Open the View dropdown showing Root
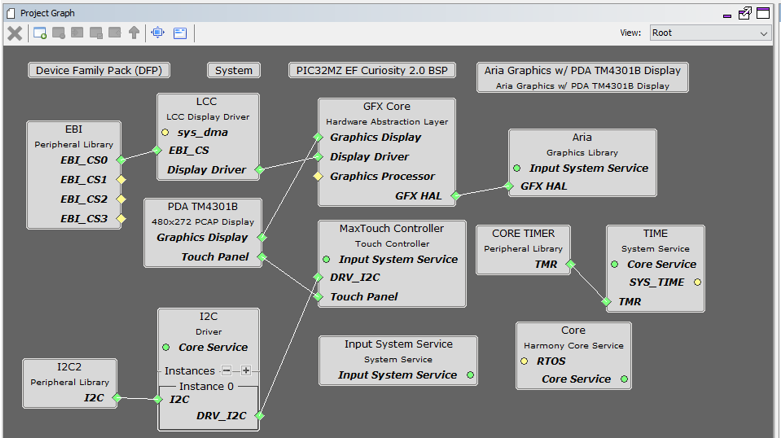Image resolution: width=783 pixels, height=445 pixels. pos(710,33)
